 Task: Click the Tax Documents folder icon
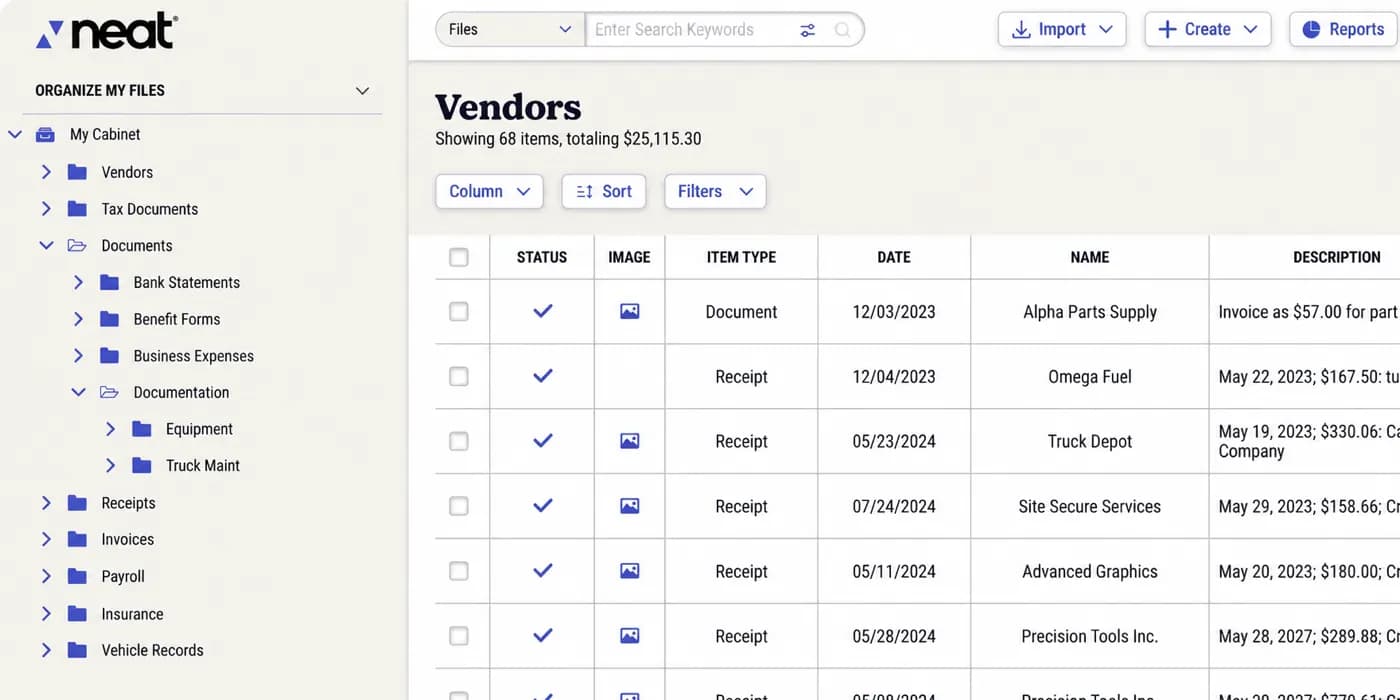[x=77, y=209]
